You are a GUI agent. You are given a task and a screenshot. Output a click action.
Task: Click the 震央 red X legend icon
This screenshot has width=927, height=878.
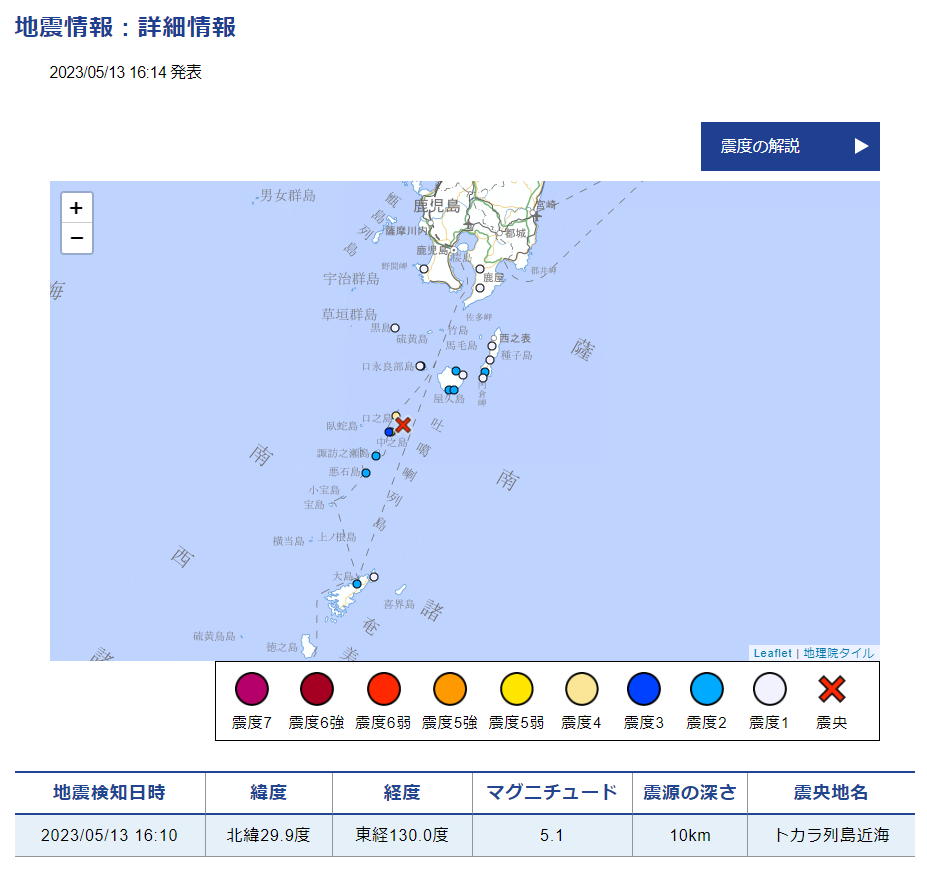pos(832,689)
